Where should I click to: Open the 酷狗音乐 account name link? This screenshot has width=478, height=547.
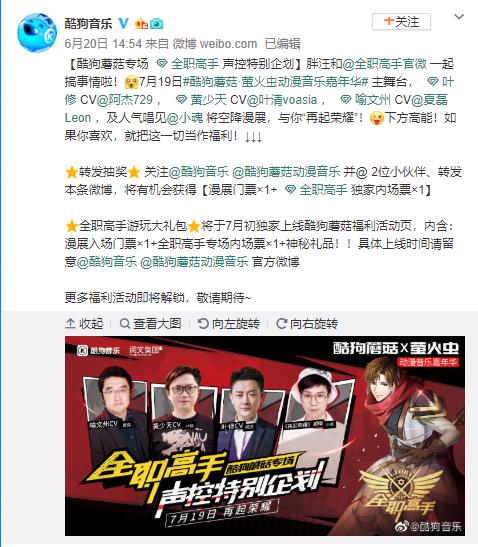click(x=88, y=23)
